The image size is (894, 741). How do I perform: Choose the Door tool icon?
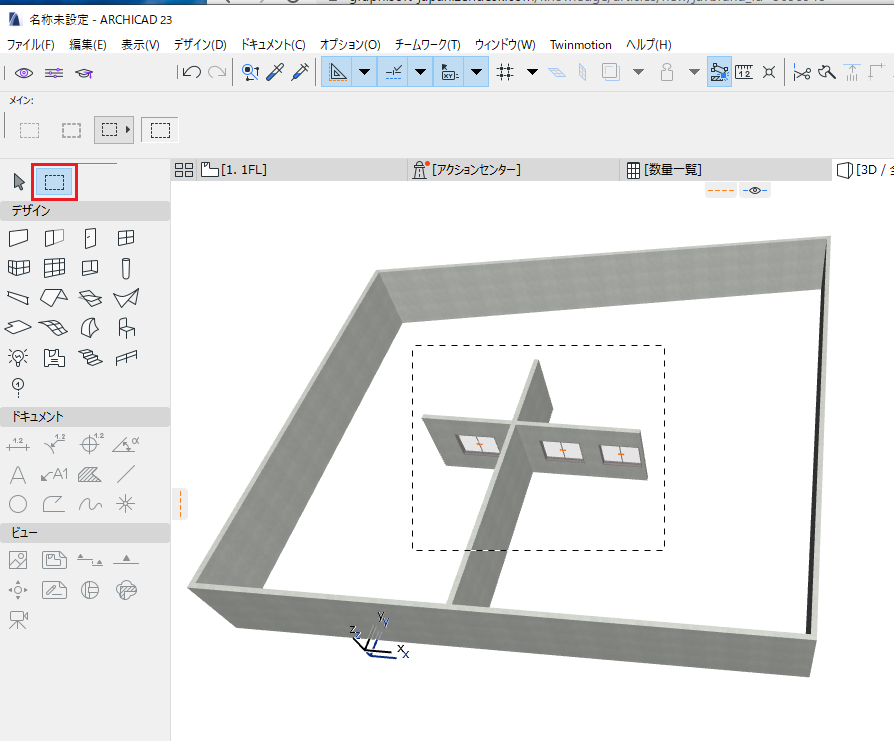pyautogui.click(x=90, y=238)
